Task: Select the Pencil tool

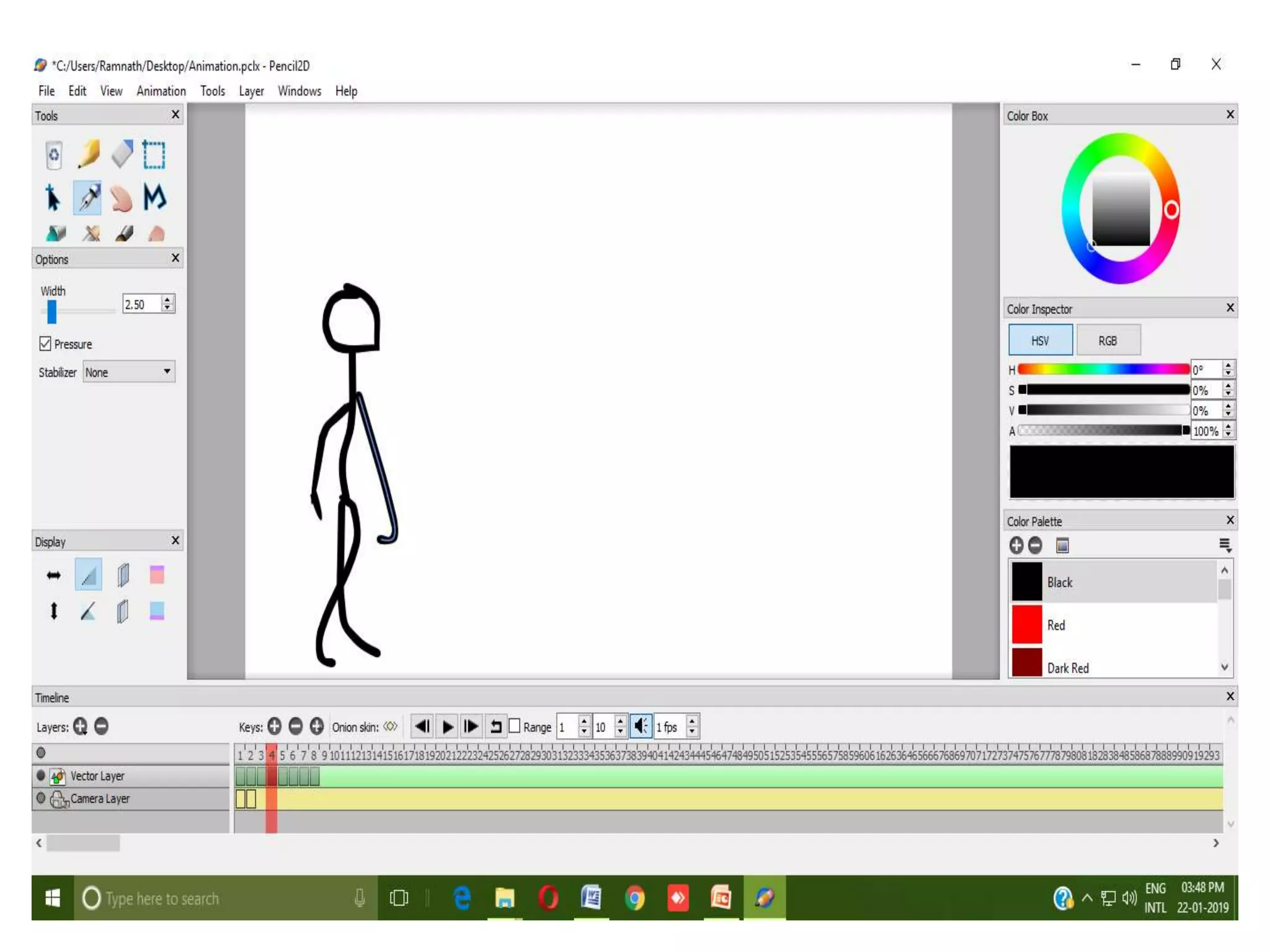Action: point(89,154)
